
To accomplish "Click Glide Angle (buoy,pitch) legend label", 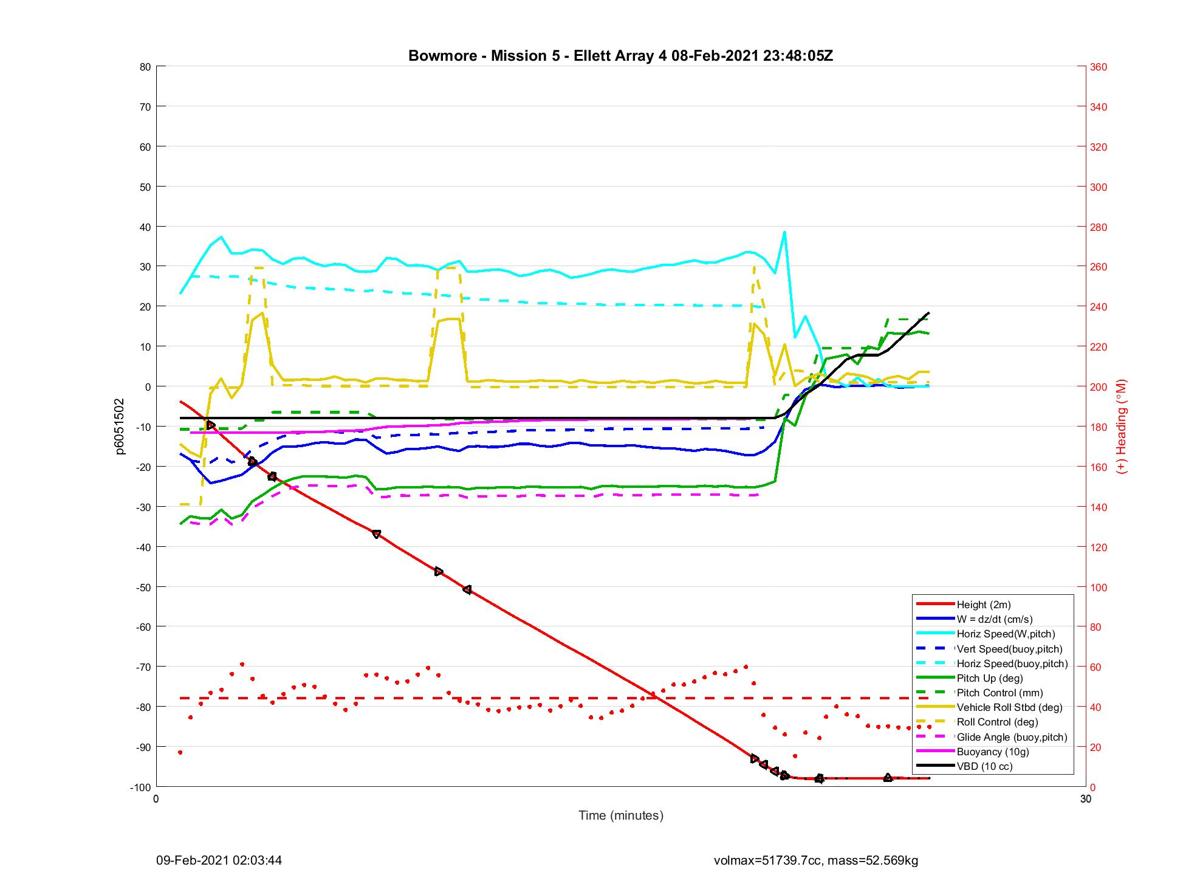I will [x=1011, y=736].
